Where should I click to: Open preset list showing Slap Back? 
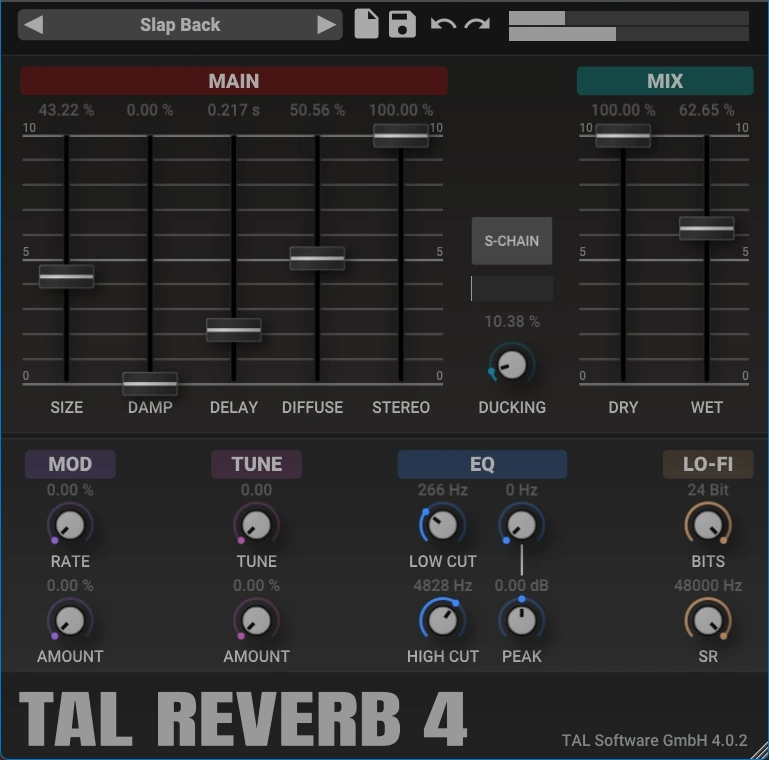click(x=180, y=25)
